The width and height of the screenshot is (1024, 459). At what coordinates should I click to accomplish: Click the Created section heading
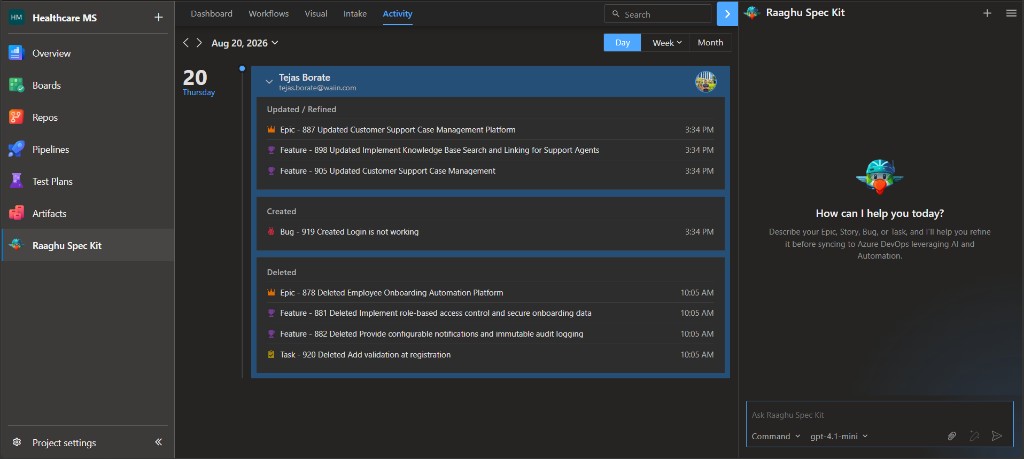tap(281, 212)
